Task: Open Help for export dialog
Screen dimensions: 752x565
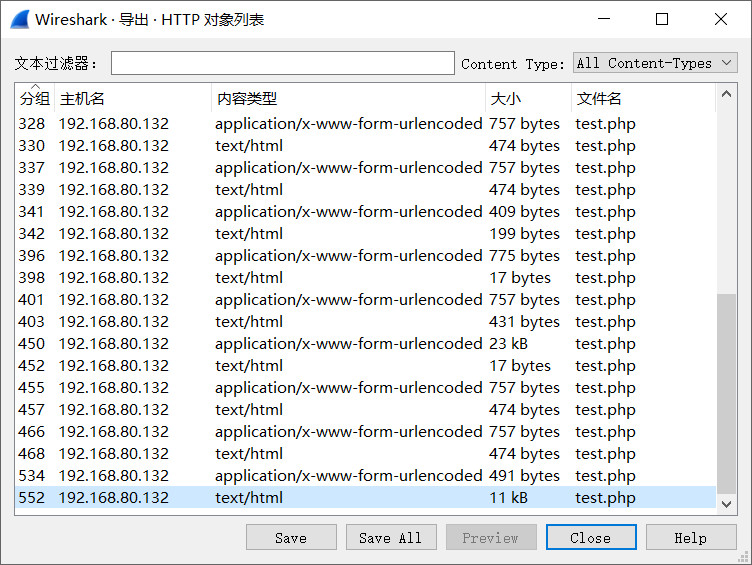Action: click(691, 537)
